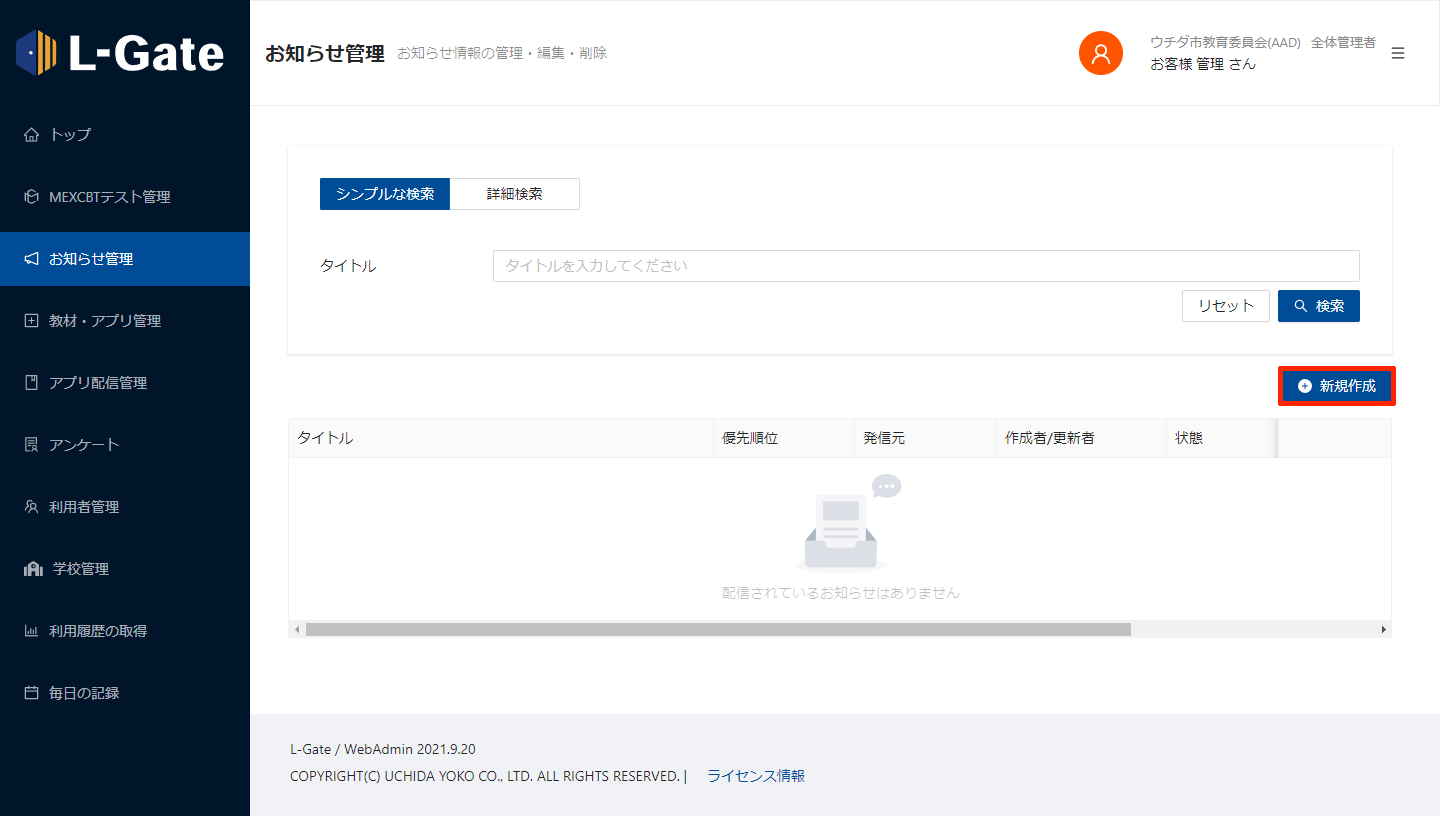Screen dimensions: 1440x816
Task: Click the 教材・アプリ管理 plus-box icon
Action: [31, 321]
